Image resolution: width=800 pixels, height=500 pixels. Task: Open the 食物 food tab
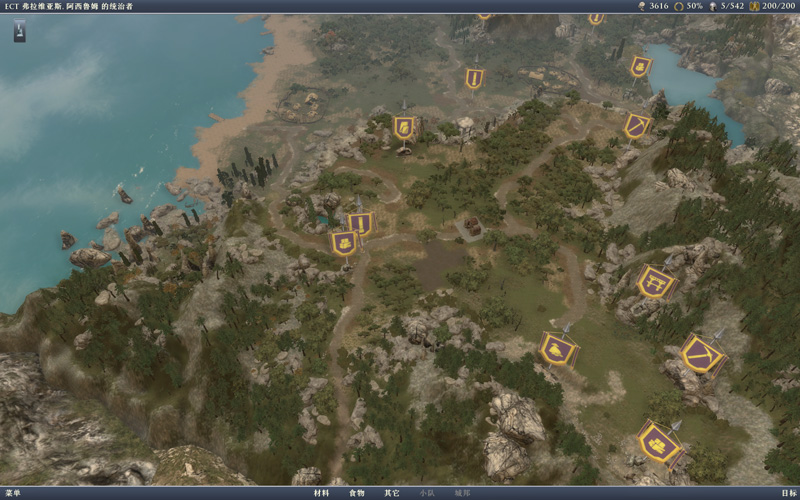pos(357,493)
